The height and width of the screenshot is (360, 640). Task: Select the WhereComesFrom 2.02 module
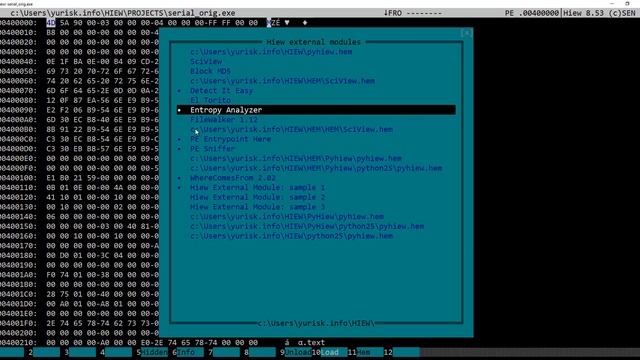coord(233,178)
